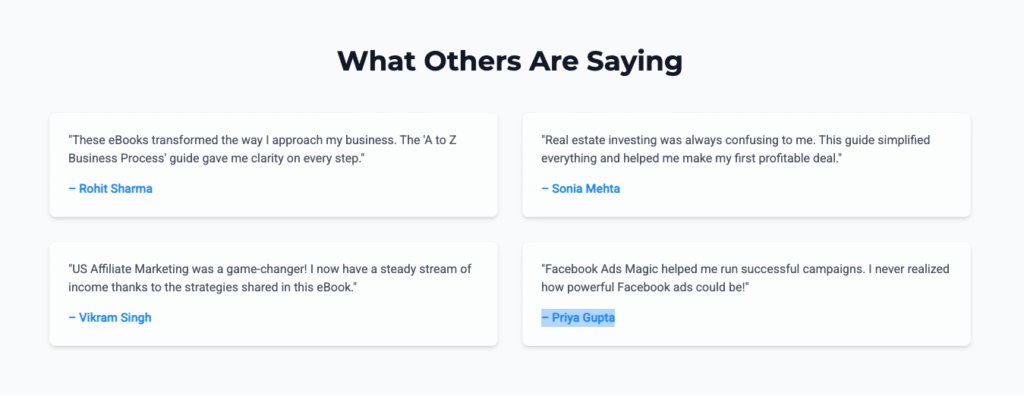The image size is (1024, 396).
Task: Click the "What Others Are Saying" heading
Action: click(x=510, y=61)
